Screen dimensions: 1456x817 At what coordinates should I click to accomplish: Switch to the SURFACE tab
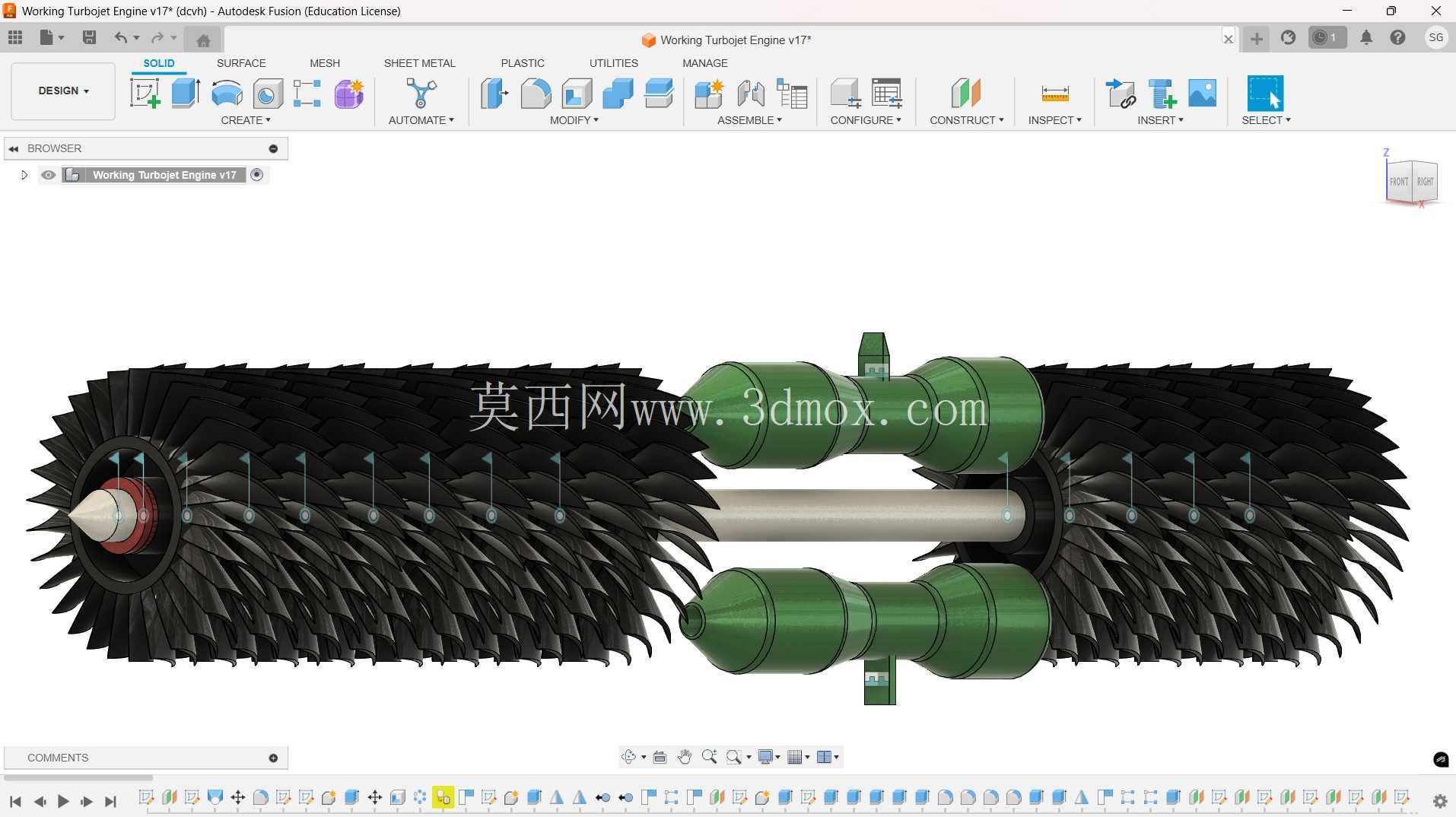(241, 63)
